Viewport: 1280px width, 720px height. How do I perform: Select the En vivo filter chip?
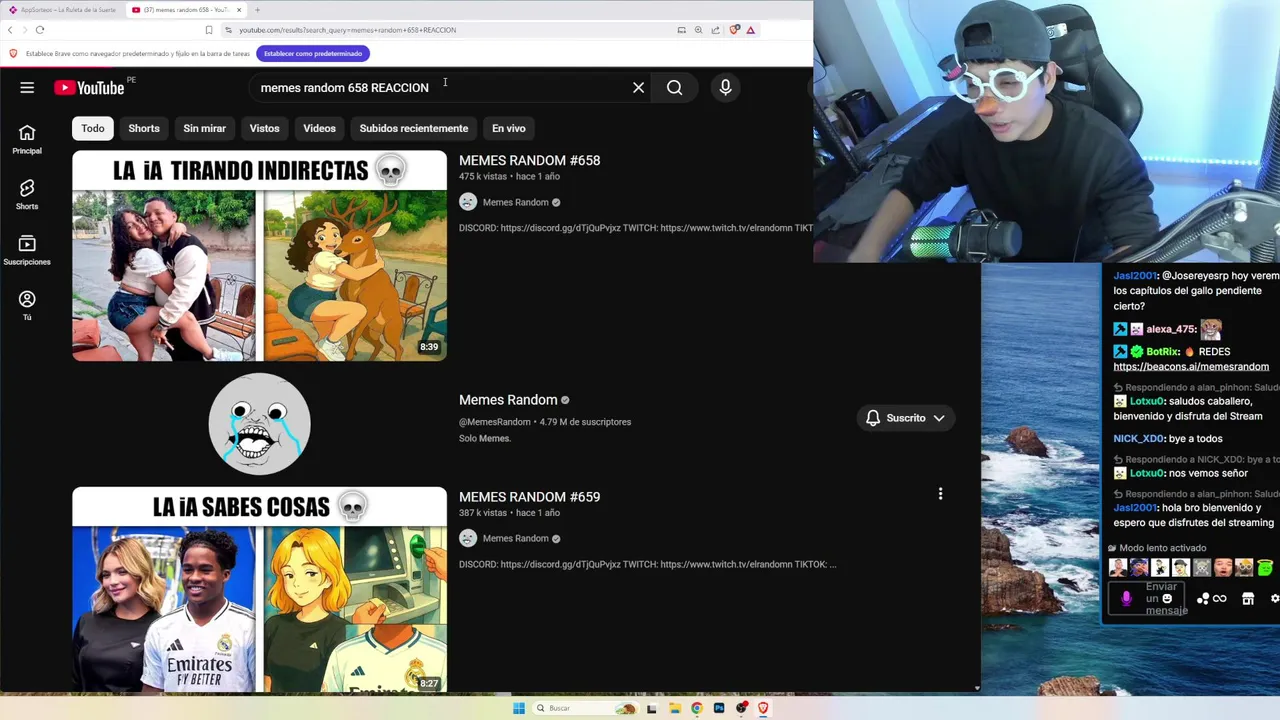click(x=509, y=128)
